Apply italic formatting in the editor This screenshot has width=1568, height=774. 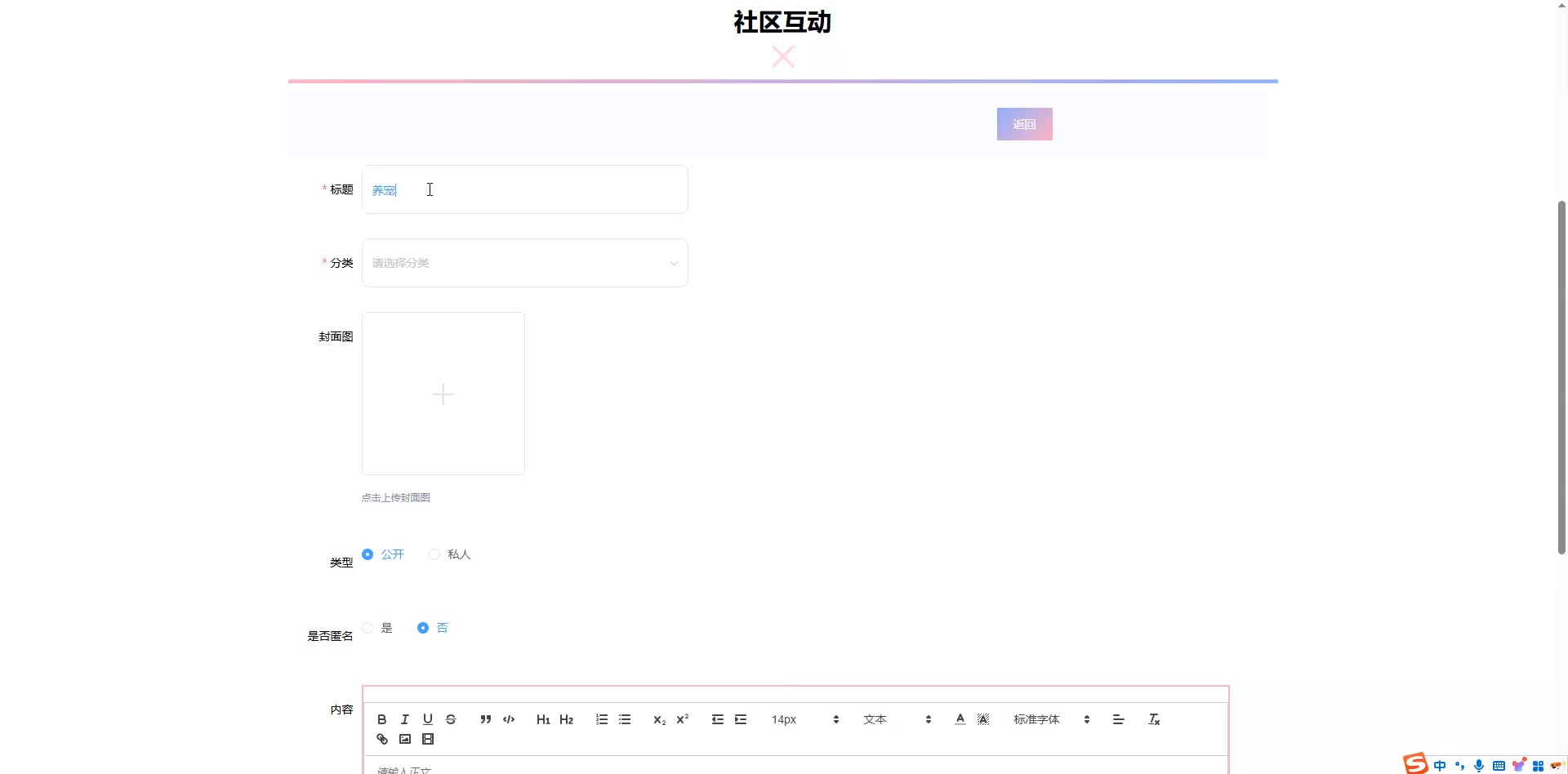point(404,719)
